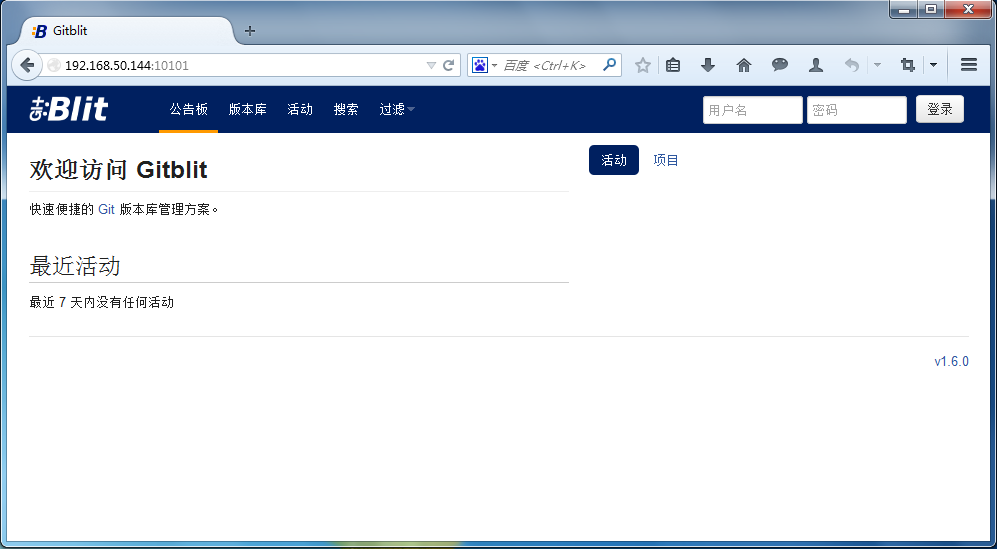This screenshot has height=549, width=997.
Task: Click the user profile silhouette icon
Action: (816, 65)
